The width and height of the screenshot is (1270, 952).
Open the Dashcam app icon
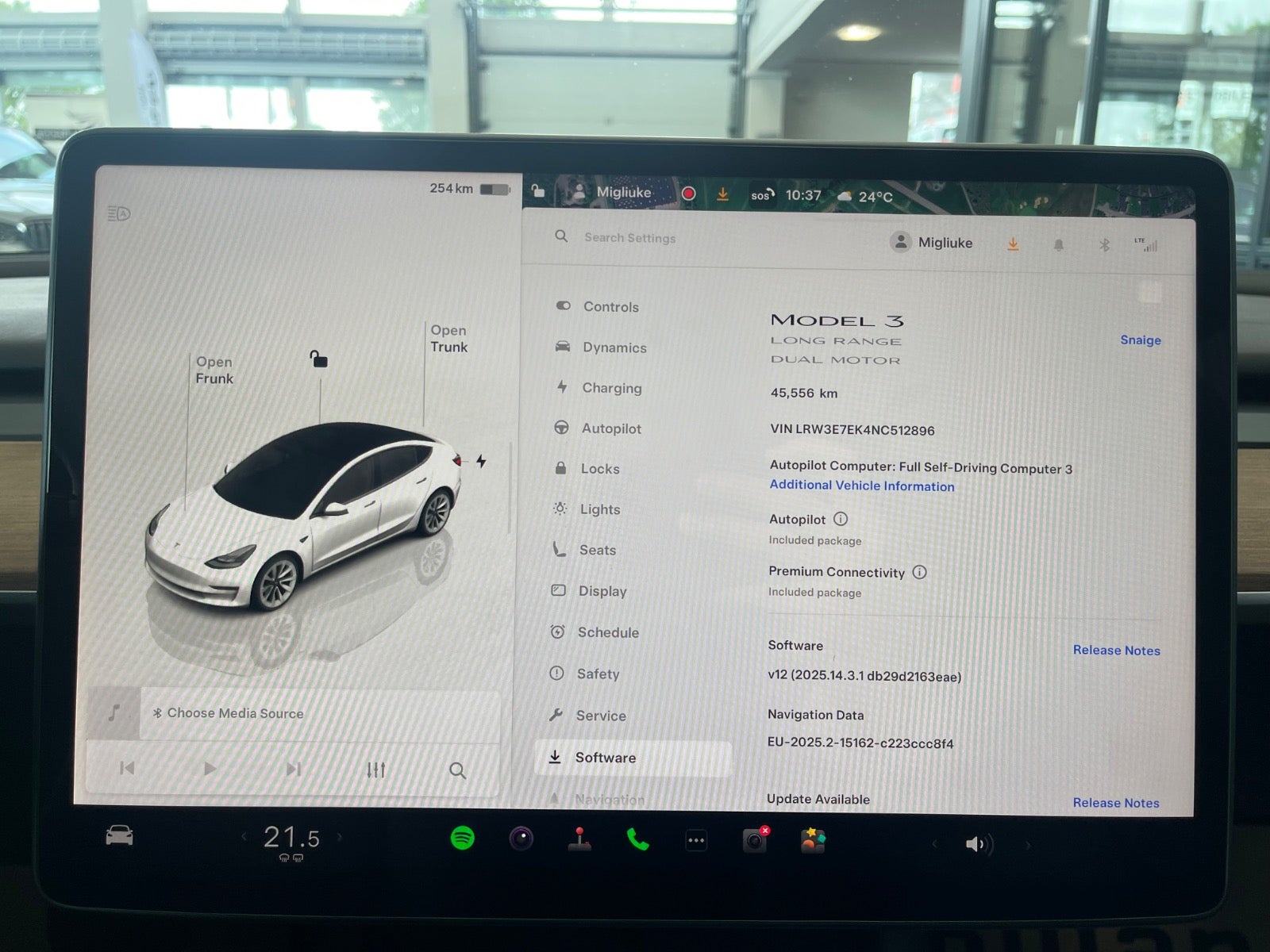[x=755, y=840]
